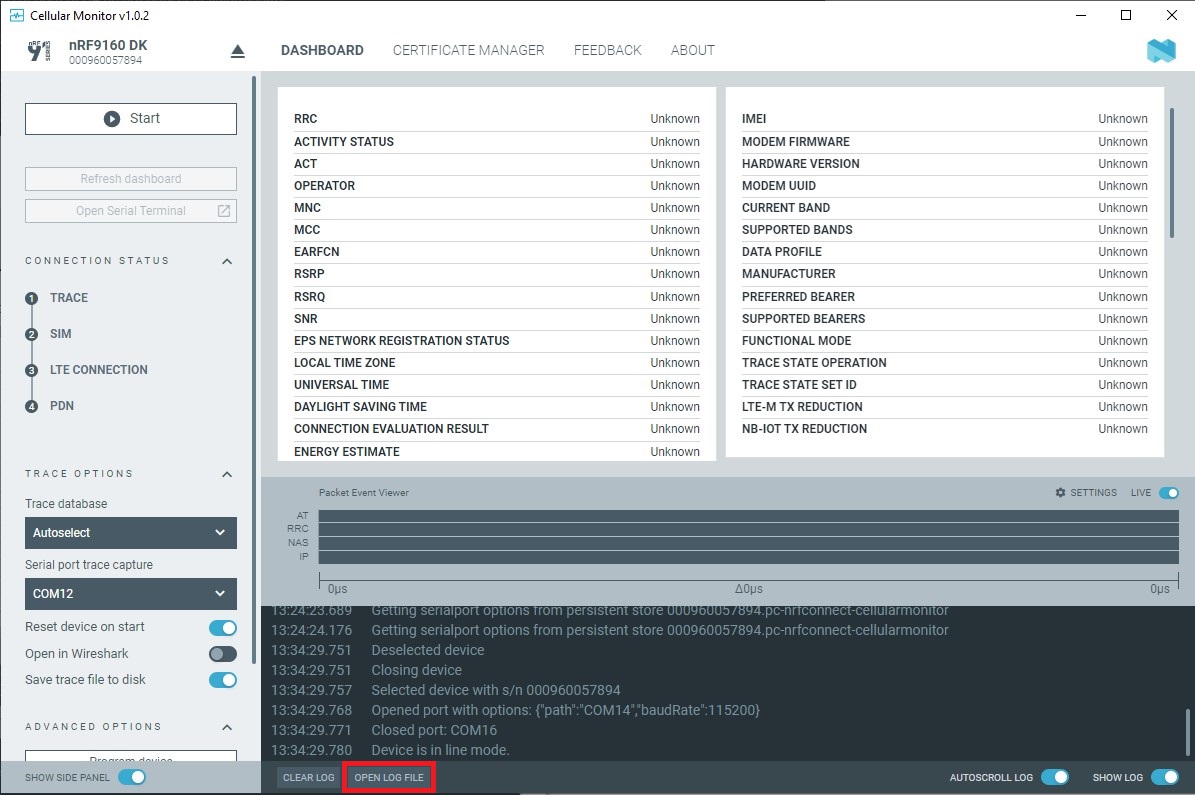The width and height of the screenshot is (1195, 795).
Task: Click the nRF9160 DK device icon
Action: click(39, 51)
